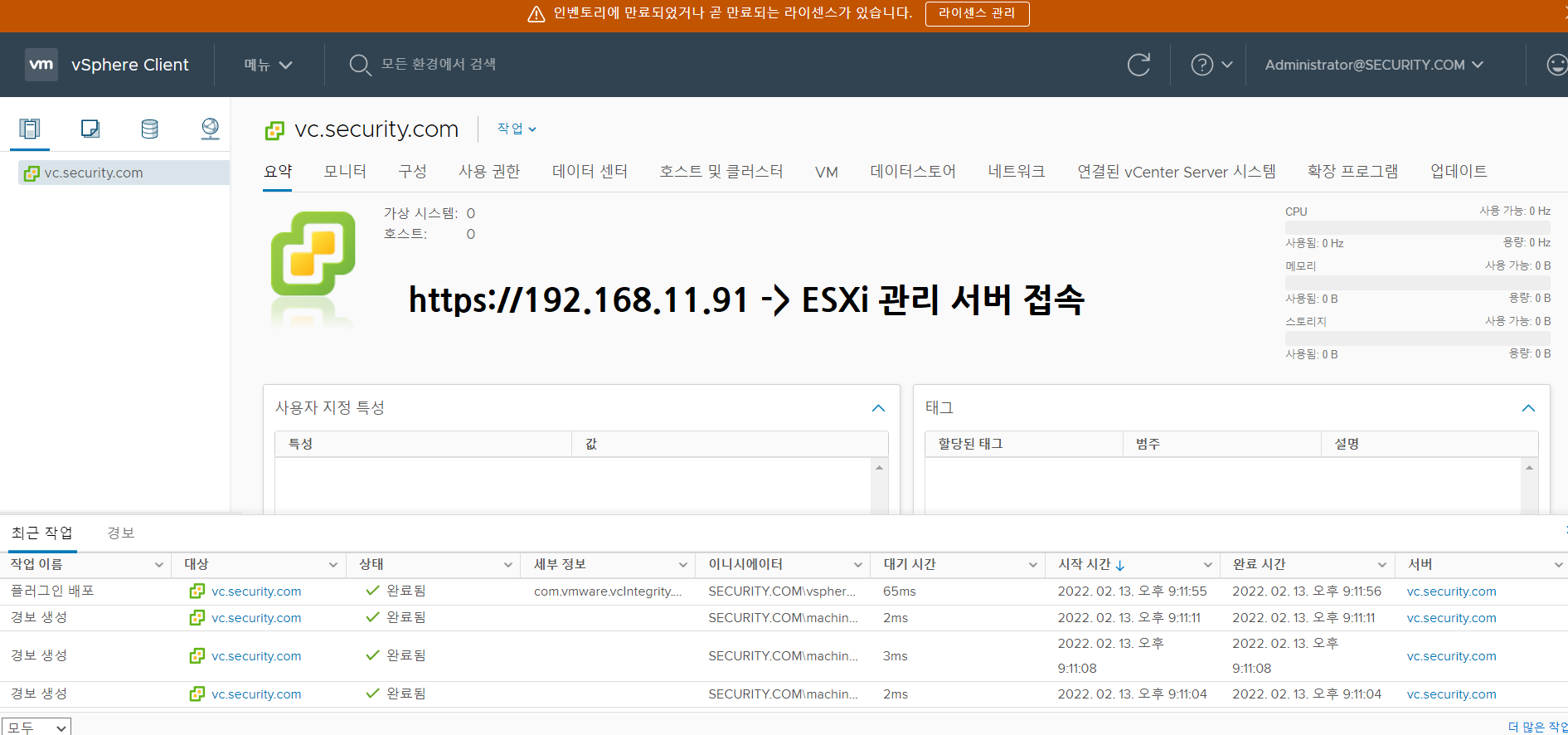Switch to the 모니터 tab

pos(345,172)
